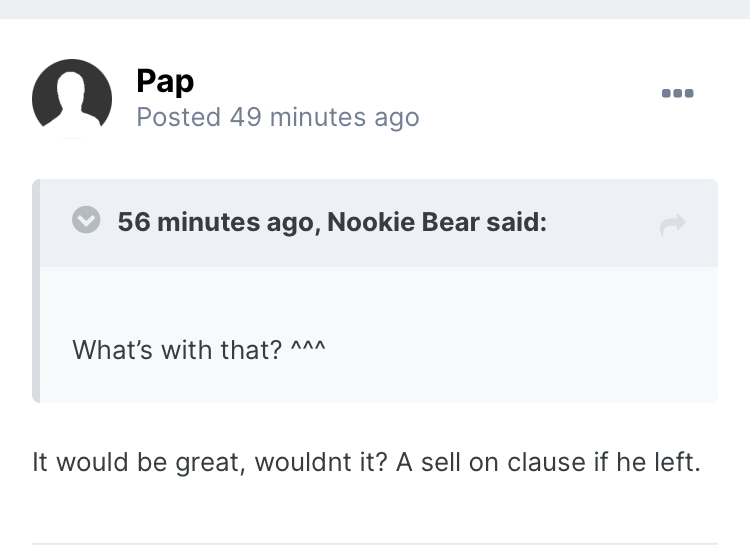
Task: Click the '^^^' carets in the quoted message
Action: pyautogui.click(x=308, y=347)
